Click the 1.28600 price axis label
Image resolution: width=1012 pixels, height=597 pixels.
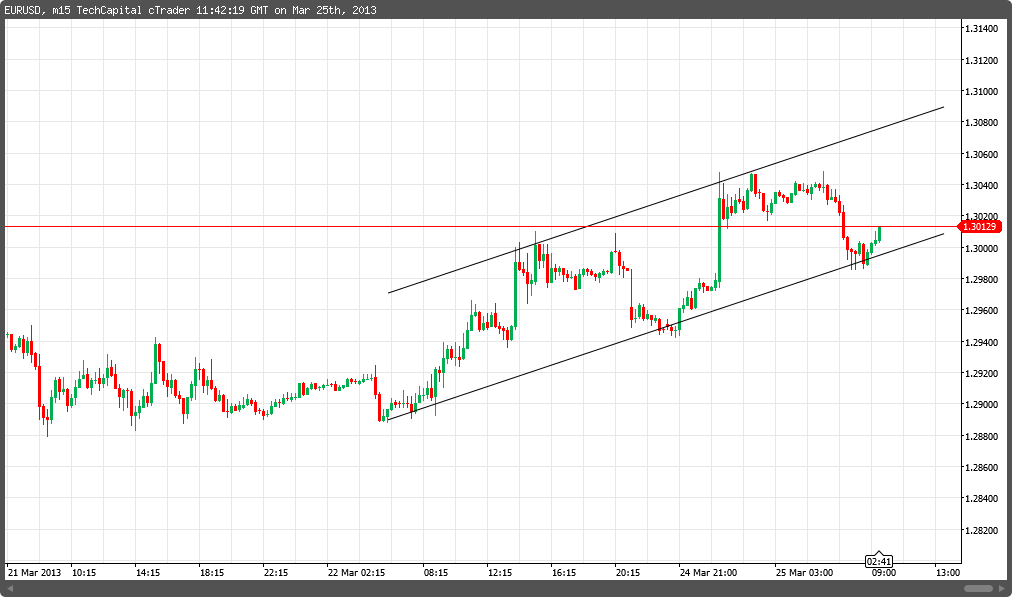(x=981, y=467)
